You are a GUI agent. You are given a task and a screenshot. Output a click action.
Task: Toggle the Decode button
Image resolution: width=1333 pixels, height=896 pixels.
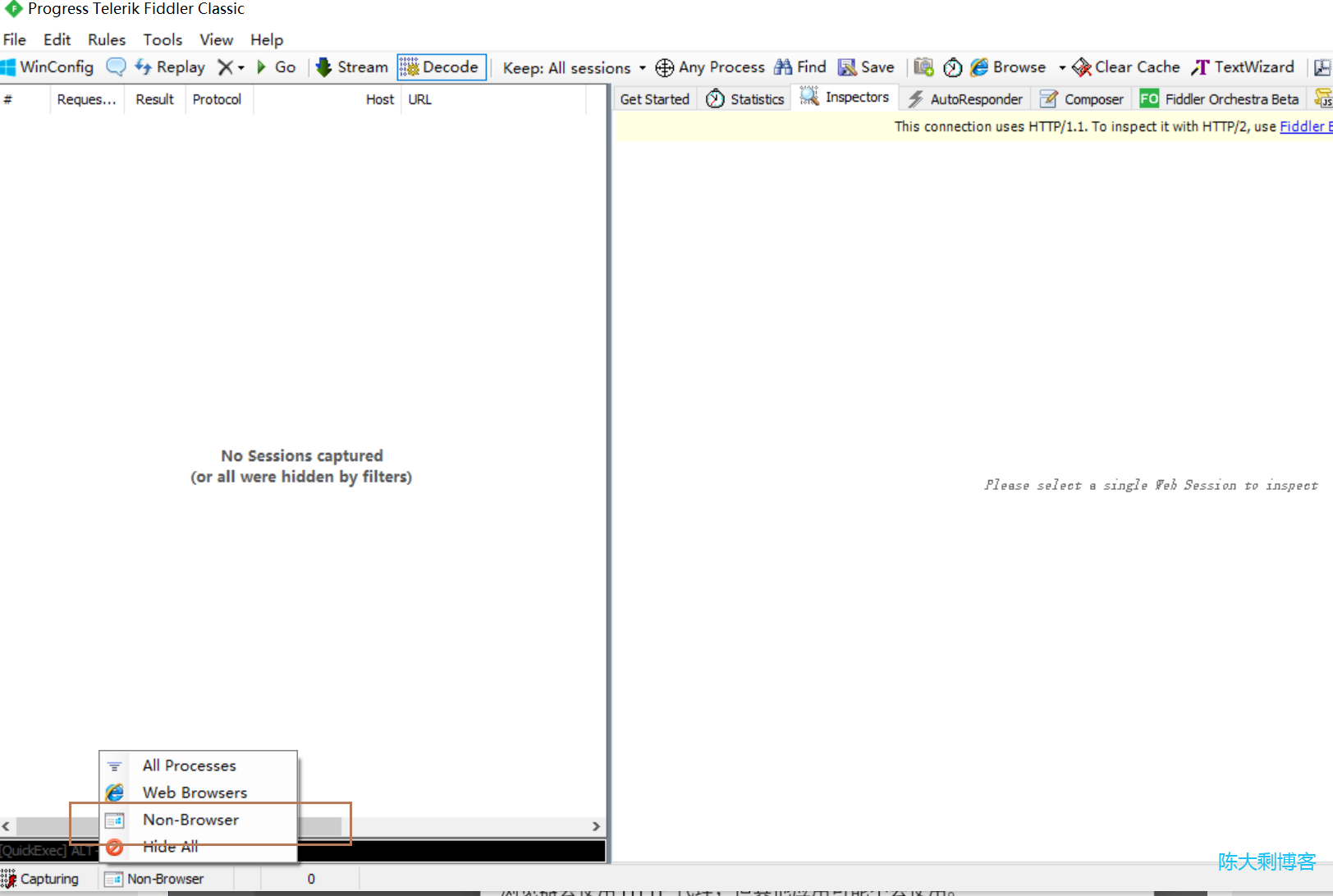click(442, 67)
